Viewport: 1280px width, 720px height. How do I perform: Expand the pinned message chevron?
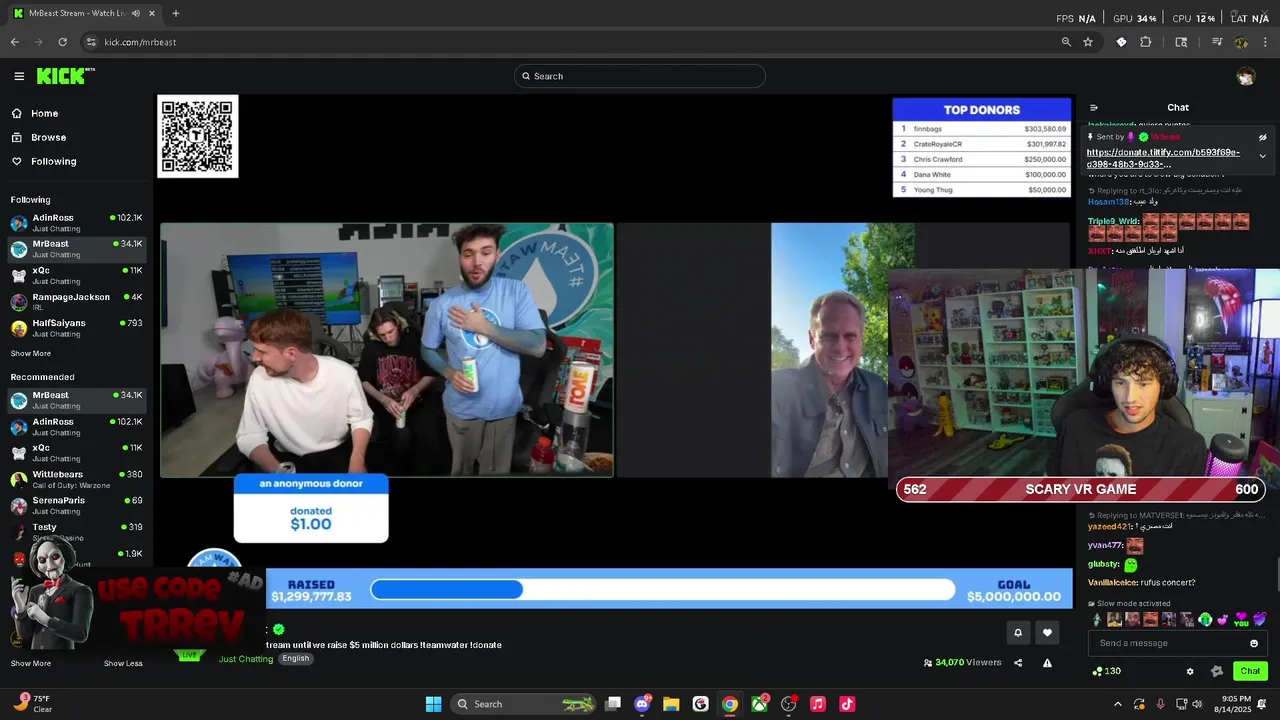point(1262,156)
